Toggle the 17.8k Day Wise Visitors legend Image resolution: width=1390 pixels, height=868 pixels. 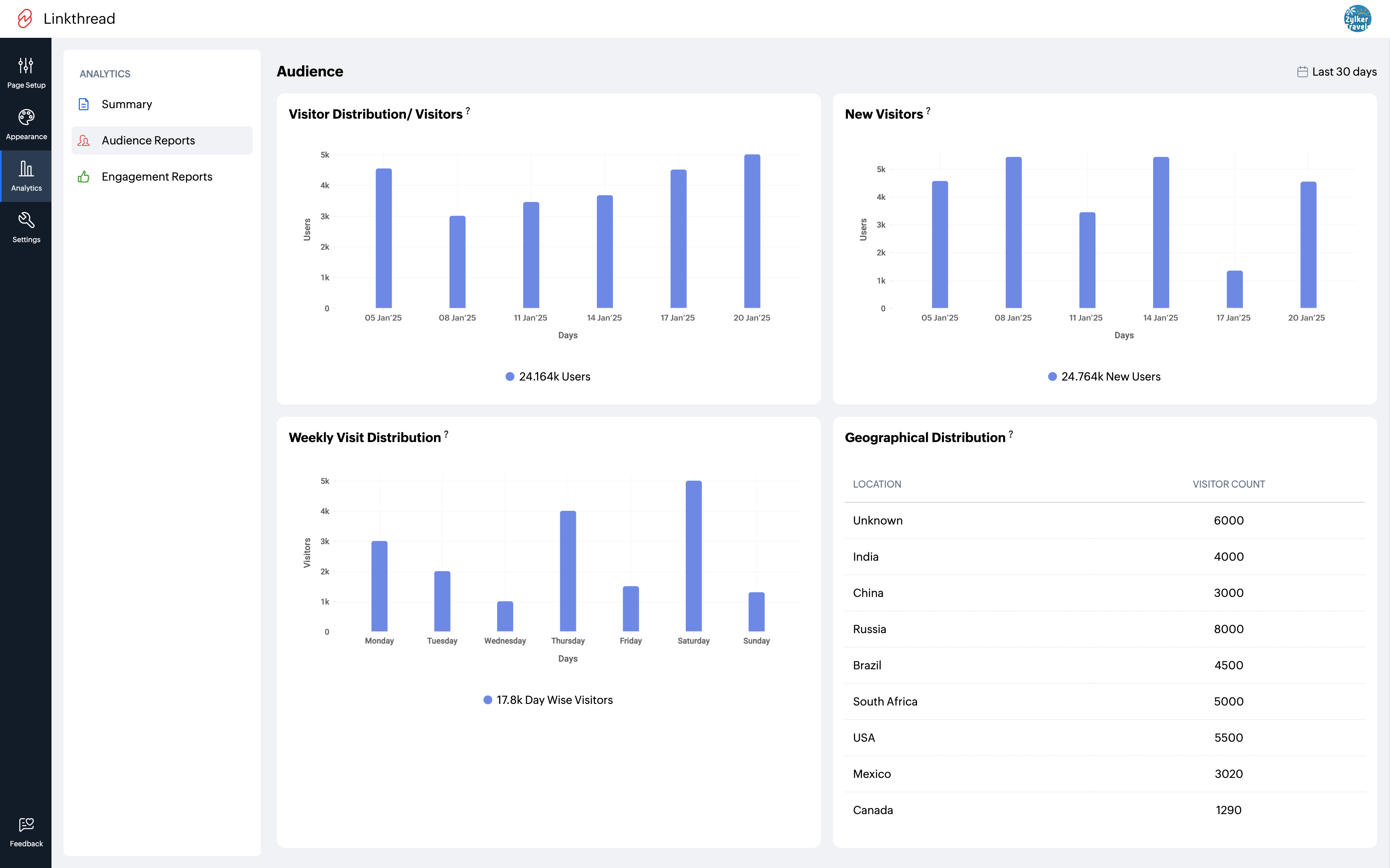coord(548,700)
